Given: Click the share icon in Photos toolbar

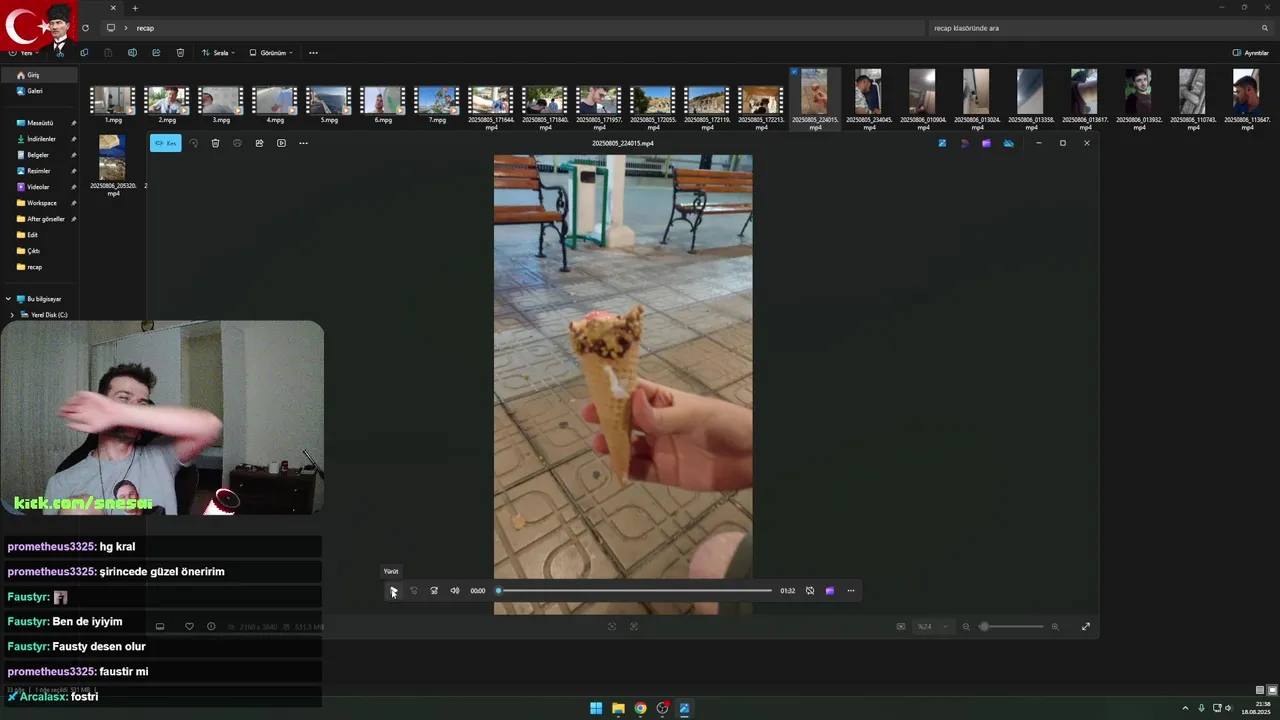Looking at the screenshot, I should [x=259, y=143].
